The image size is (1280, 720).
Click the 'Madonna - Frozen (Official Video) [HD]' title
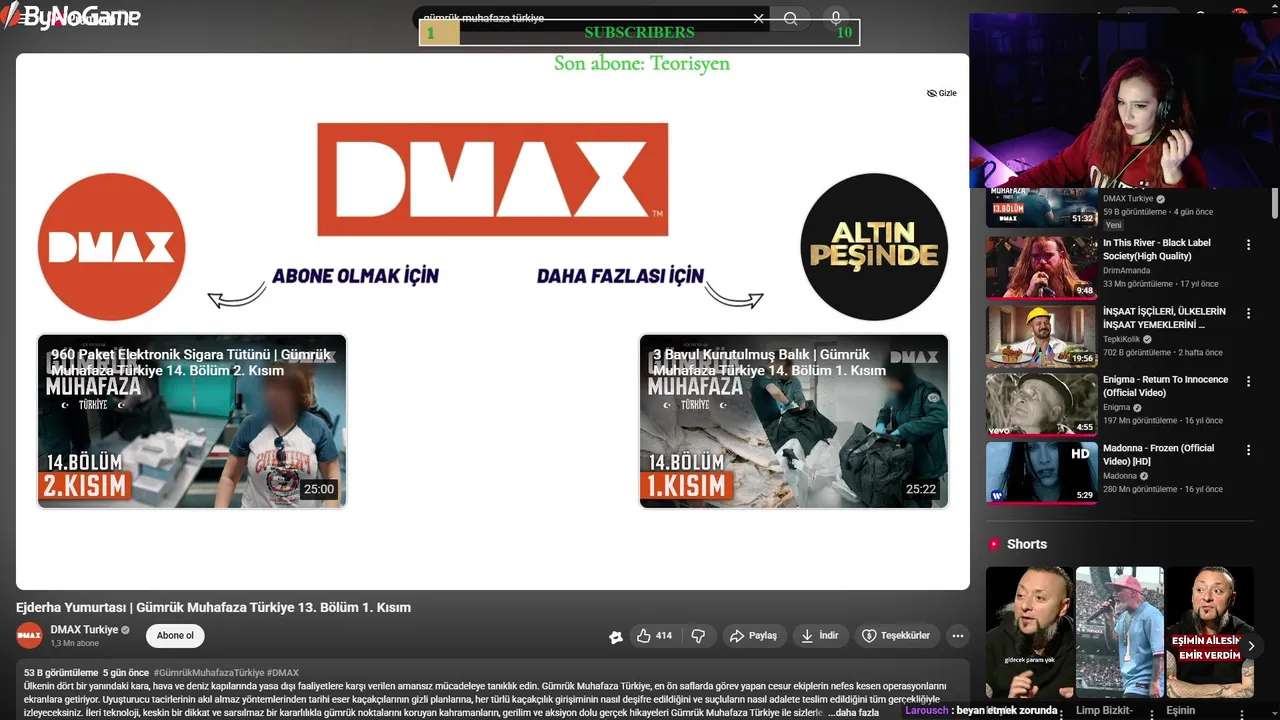pos(1158,455)
